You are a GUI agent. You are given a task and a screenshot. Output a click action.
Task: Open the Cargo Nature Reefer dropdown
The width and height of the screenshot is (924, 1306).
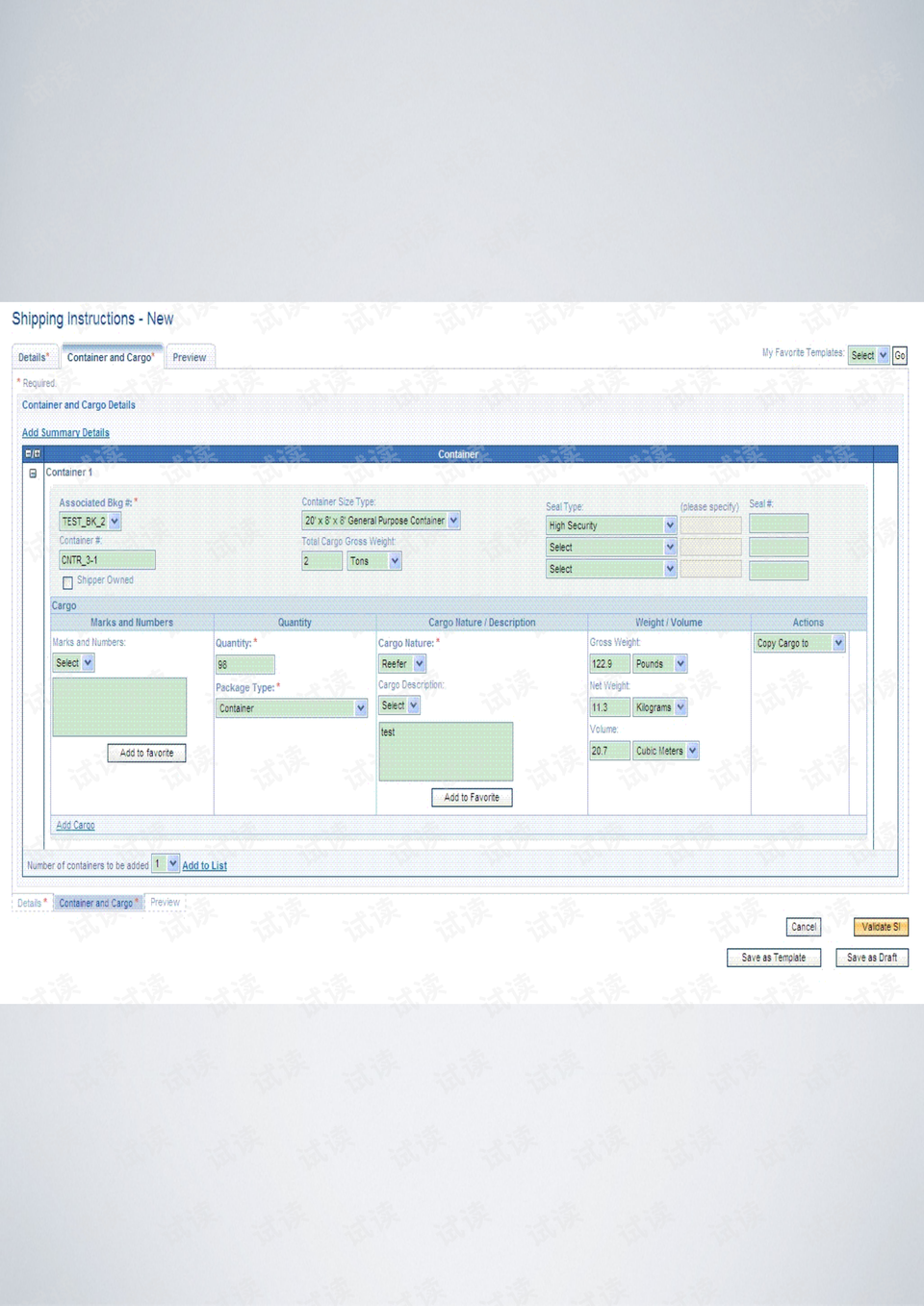coord(420,664)
